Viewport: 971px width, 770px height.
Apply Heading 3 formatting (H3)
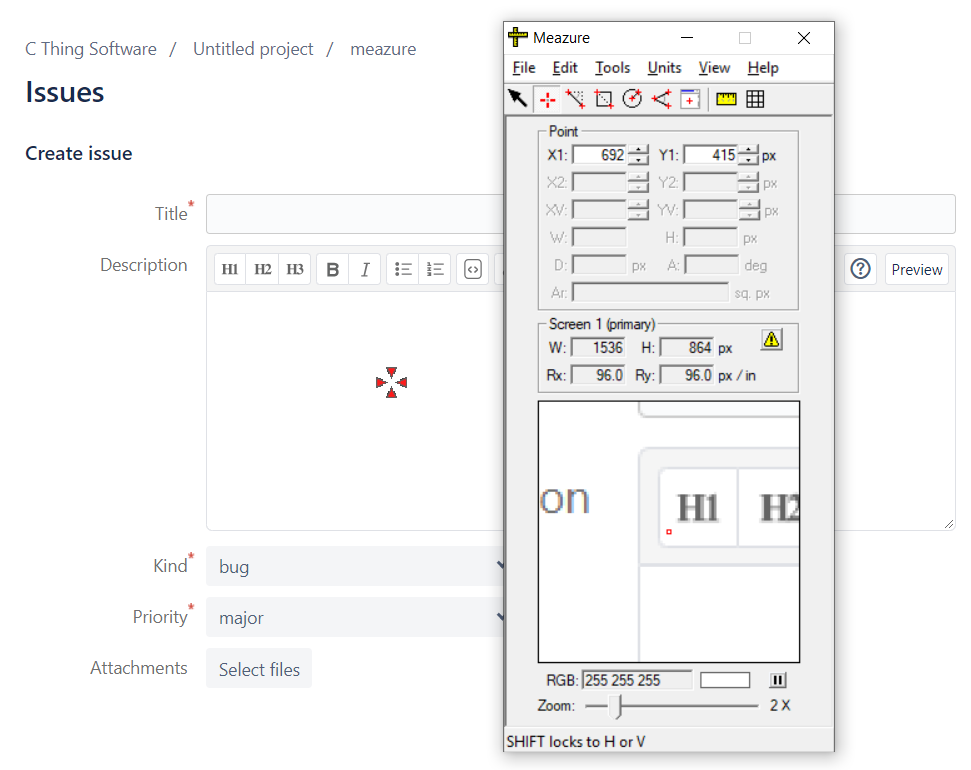tap(295, 269)
